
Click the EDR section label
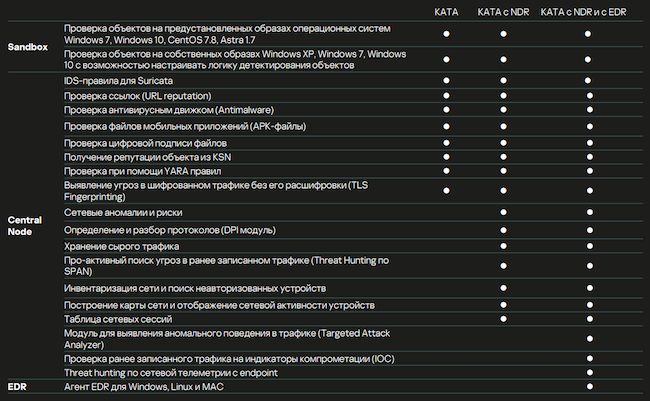(x=17, y=386)
